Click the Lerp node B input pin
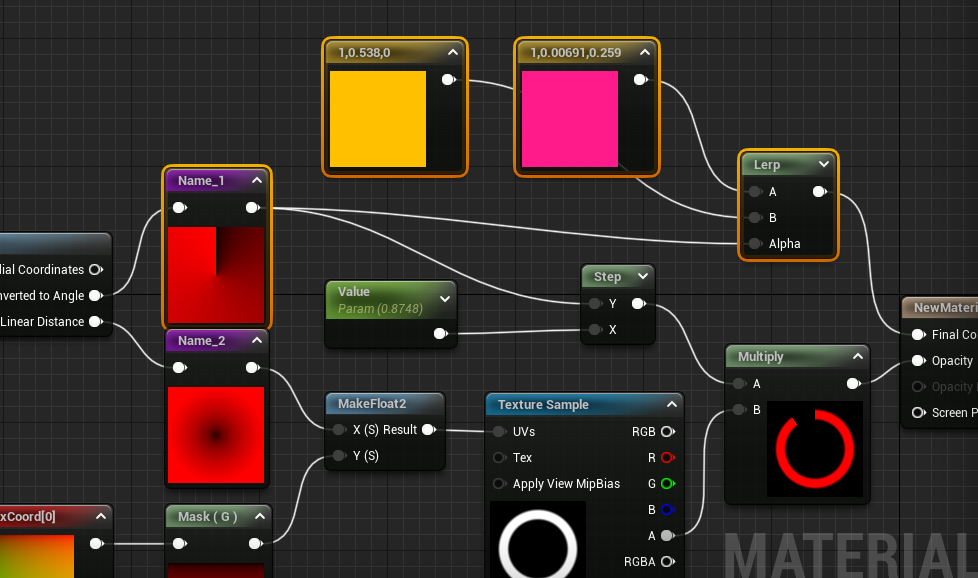 pyautogui.click(x=755, y=218)
